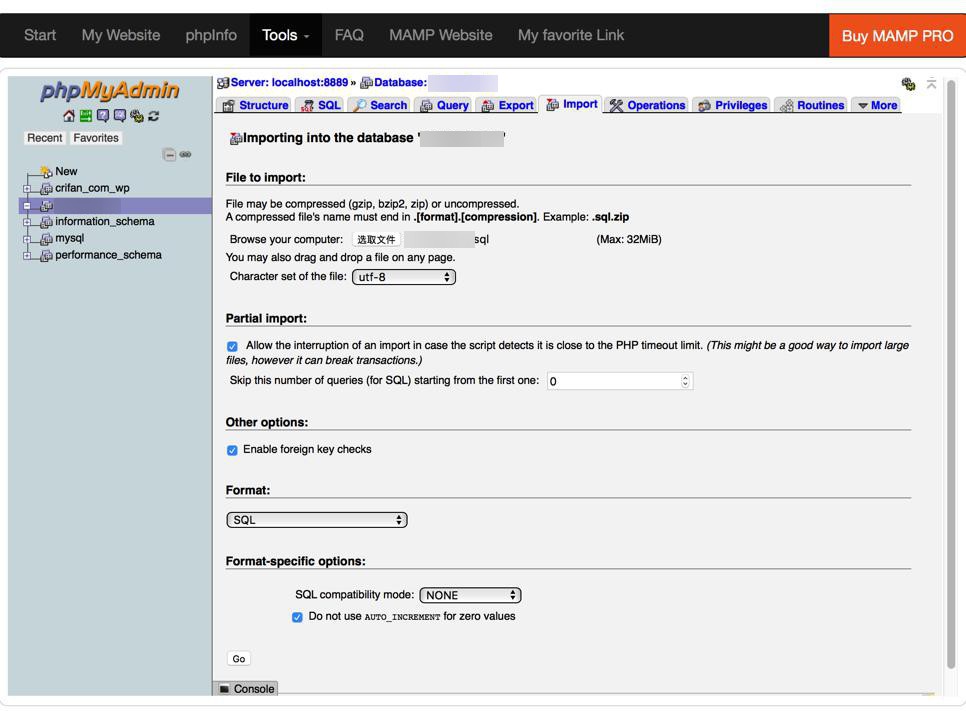Image resolution: width=966 pixels, height=711 pixels.
Task: Expand the information_schema tree node
Action: point(27,222)
